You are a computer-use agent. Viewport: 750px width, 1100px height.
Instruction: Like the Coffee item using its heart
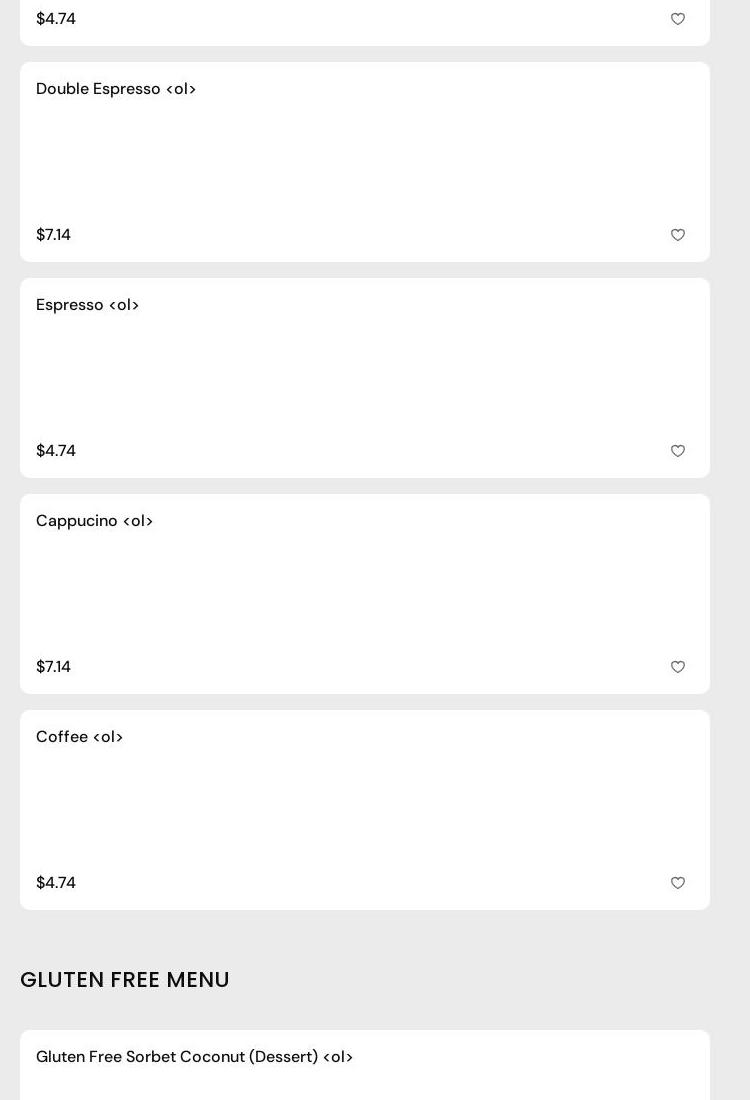point(678,883)
